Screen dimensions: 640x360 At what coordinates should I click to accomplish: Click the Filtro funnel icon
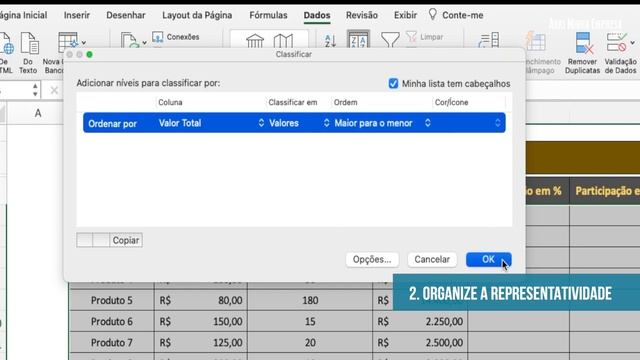[x=390, y=40]
